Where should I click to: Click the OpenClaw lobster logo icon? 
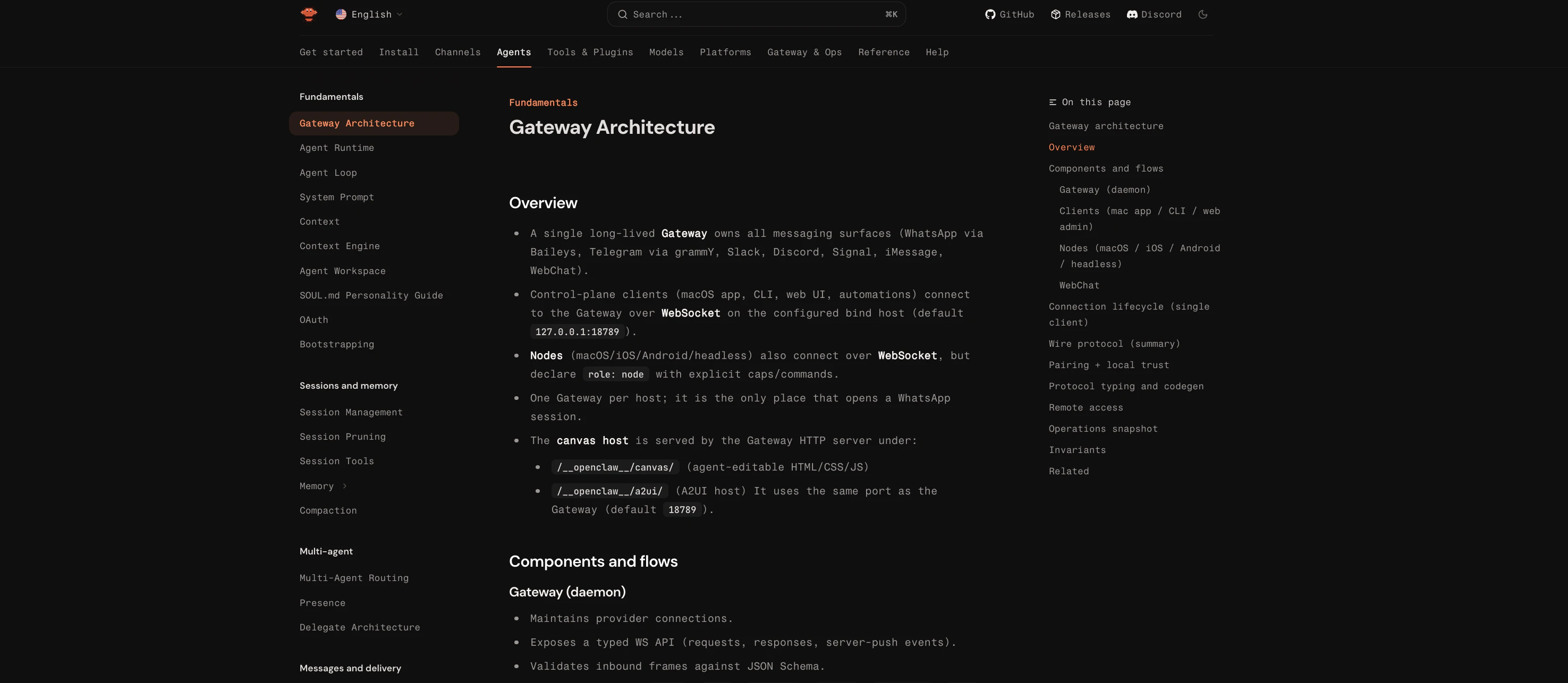click(309, 14)
